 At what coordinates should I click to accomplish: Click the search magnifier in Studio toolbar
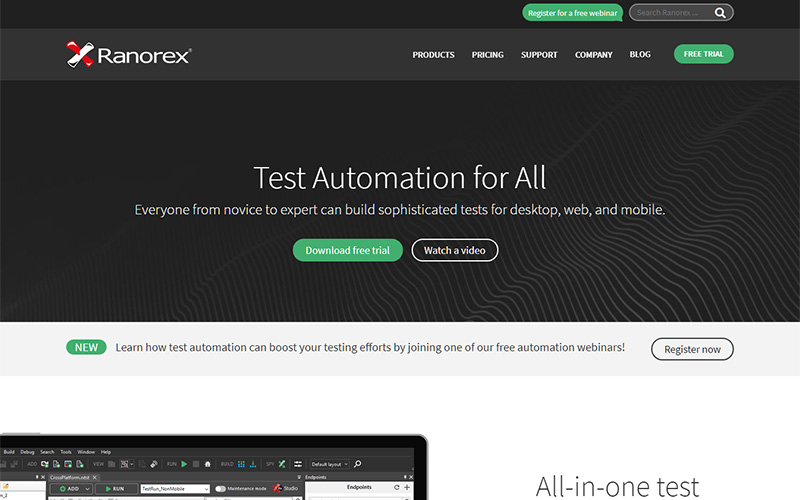click(357, 464)
